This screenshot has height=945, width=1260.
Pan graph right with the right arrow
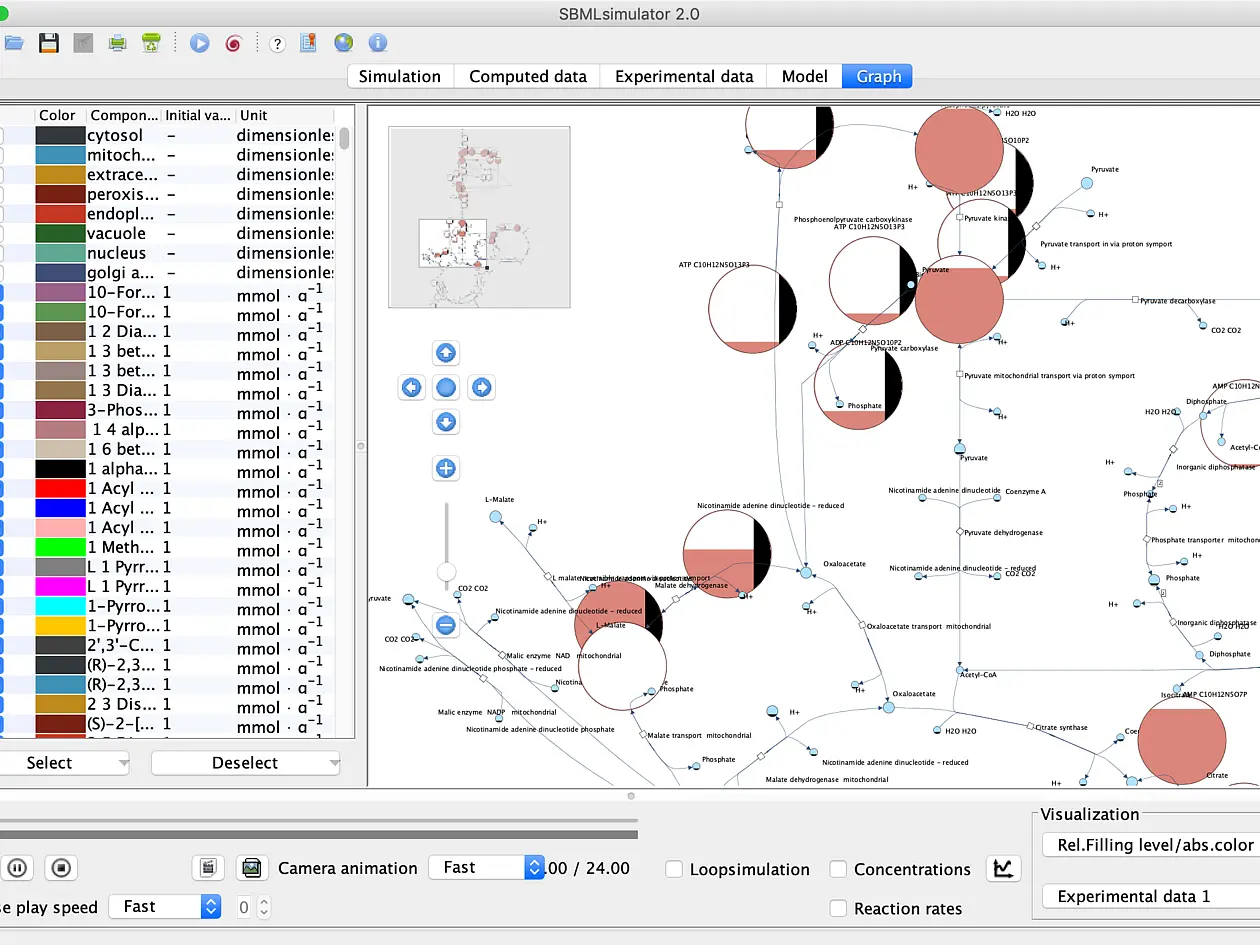click(481, 387)
